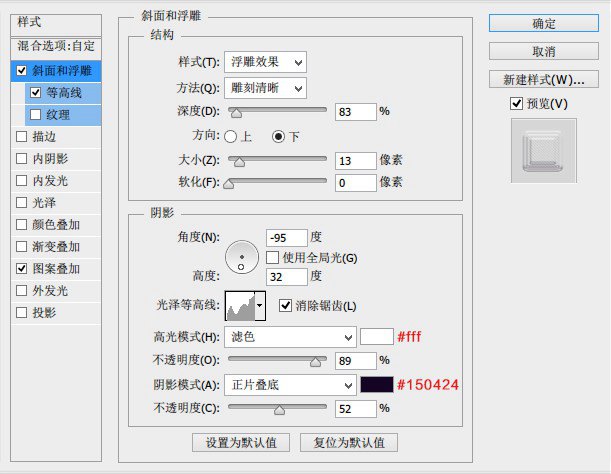Uncheck the 斜面和浮雕 checkbox
611x474 pixels.
[21, 71]
